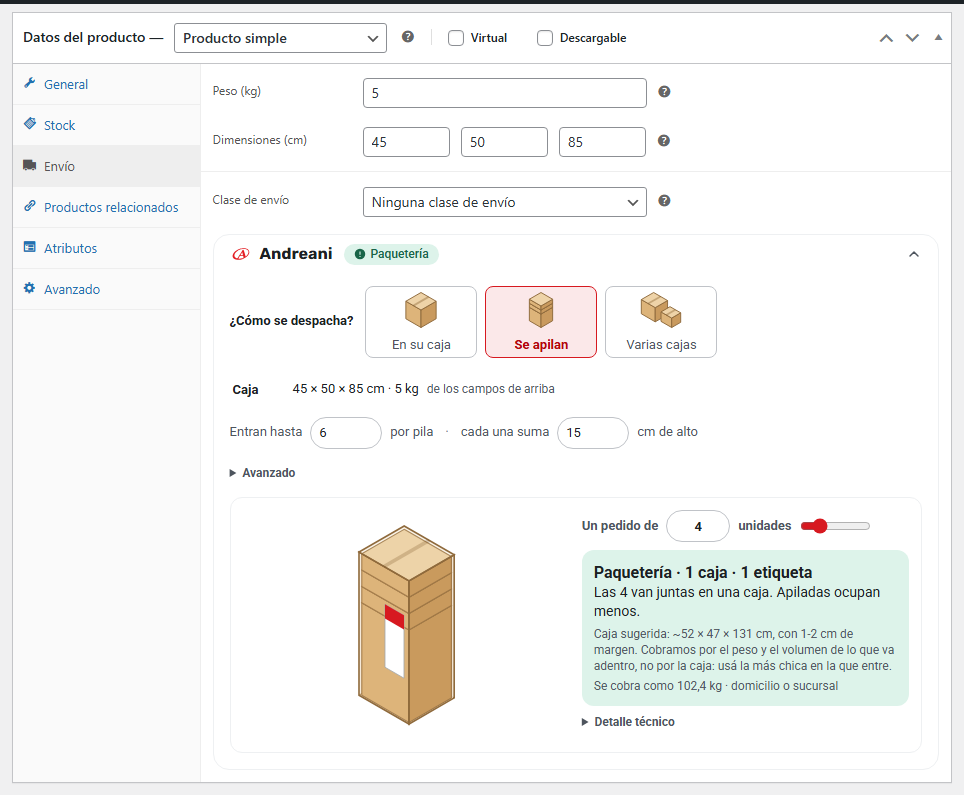The width and height of the screenshot is (964, 795).
Task: Open the Productos relacionados tab
Action: 106,207
